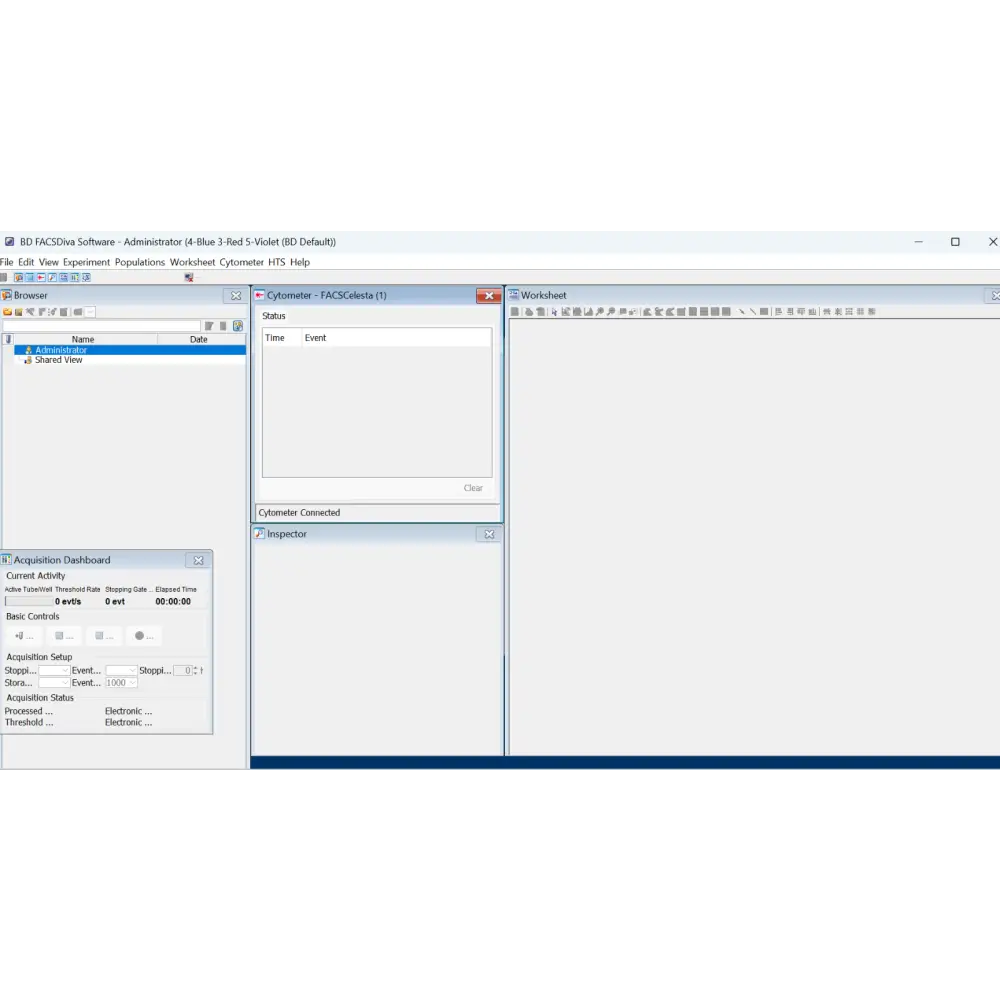Close the Inspector panel
This screenshot has height=1000, width=1000.
[x=489, y=534]
